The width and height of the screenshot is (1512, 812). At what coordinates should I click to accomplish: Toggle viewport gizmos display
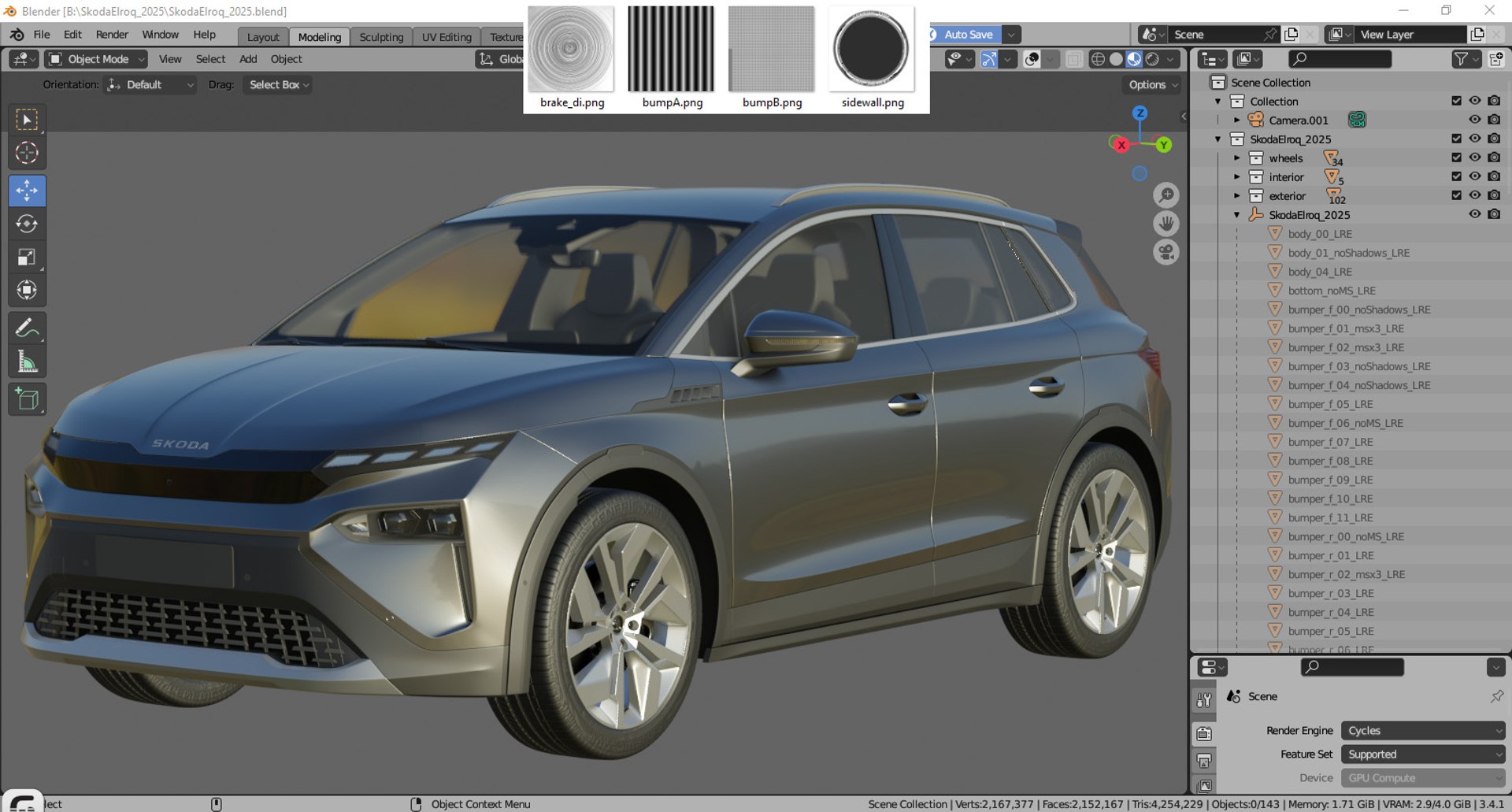[989, 59]
